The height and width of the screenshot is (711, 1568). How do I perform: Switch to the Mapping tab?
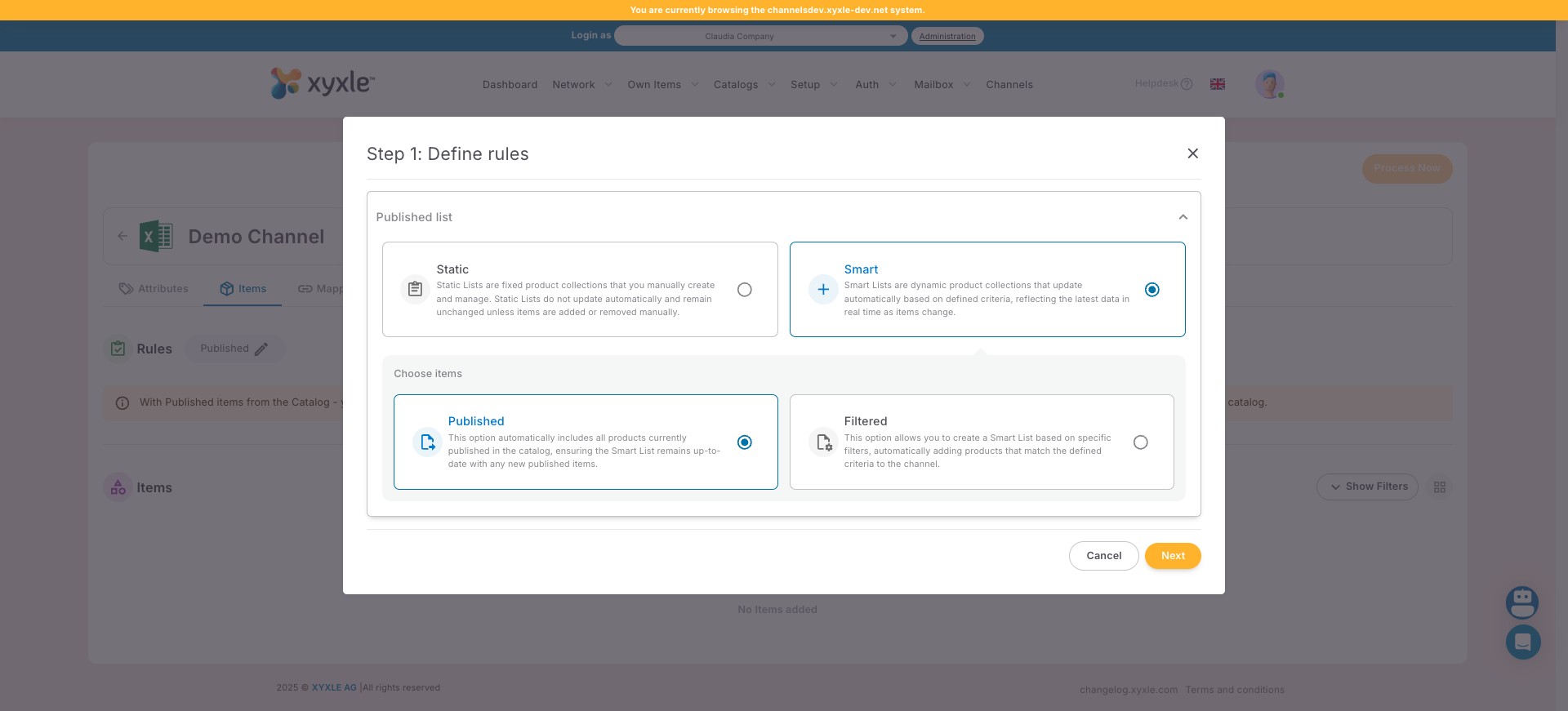(320, 289)
